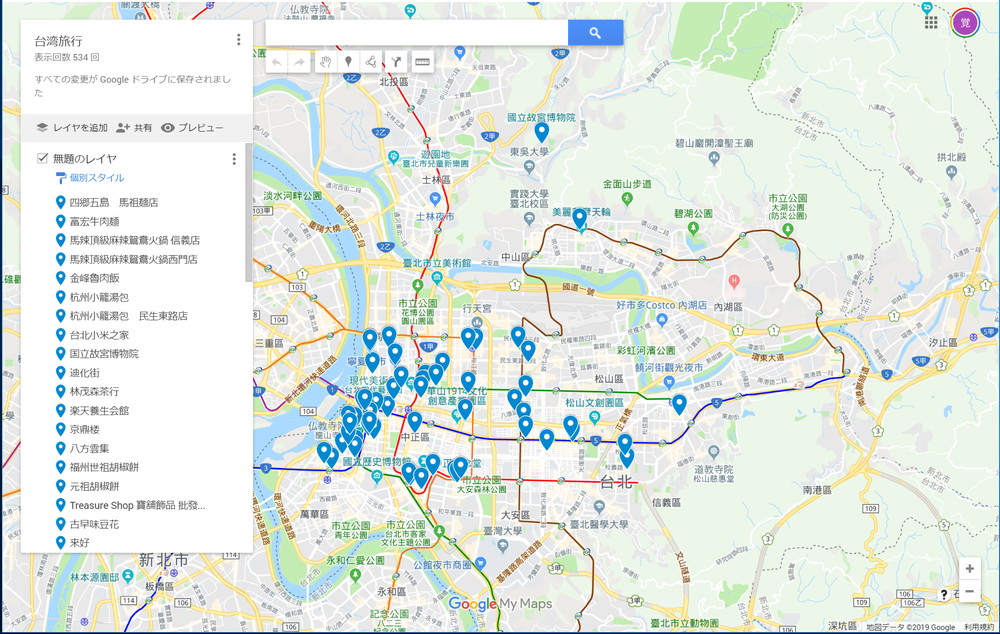Zoom out with the minus button
1000x634 pixels.
(x=969, y=591)
